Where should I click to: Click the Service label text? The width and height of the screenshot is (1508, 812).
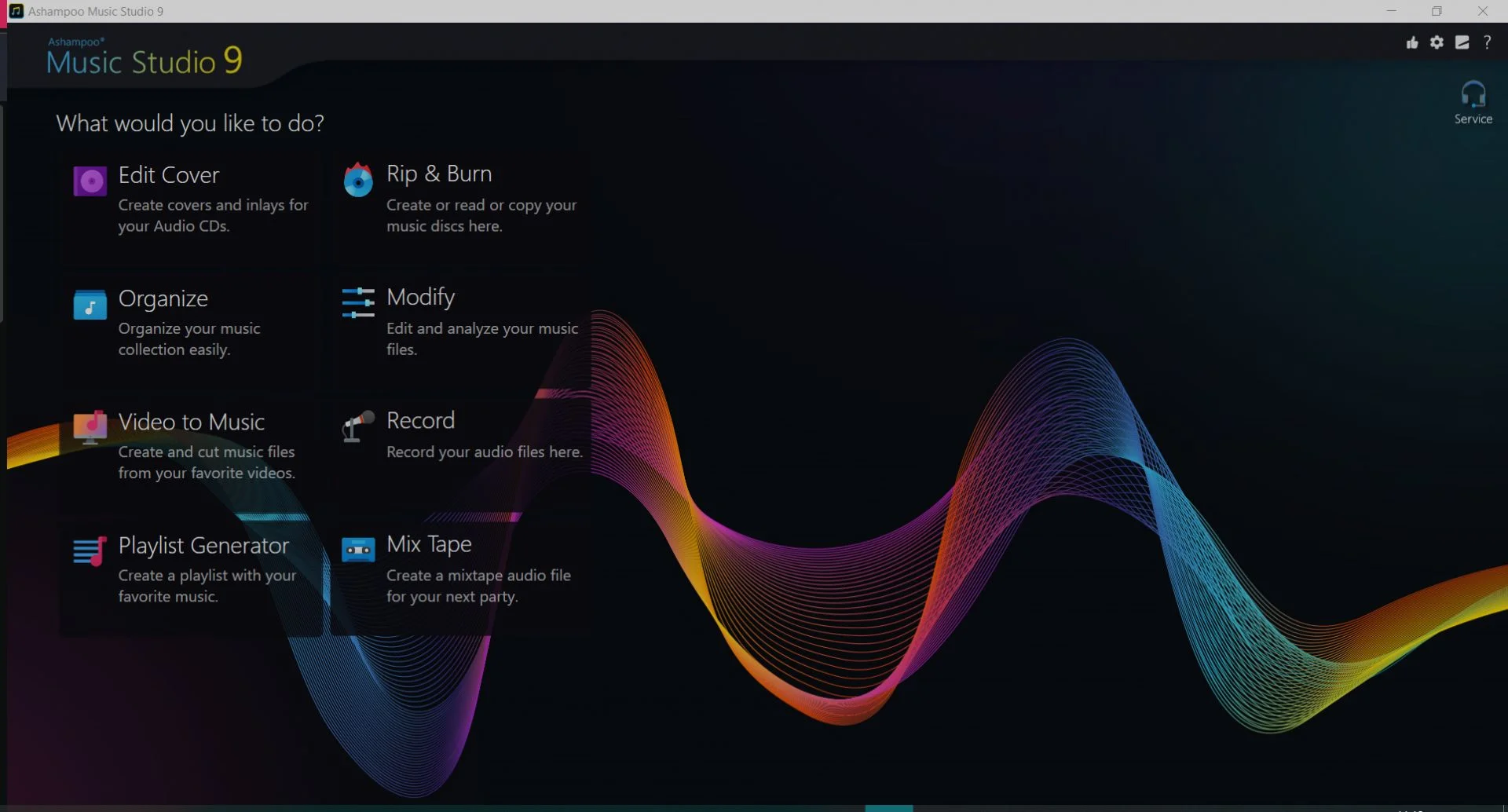pos(1473,119)
